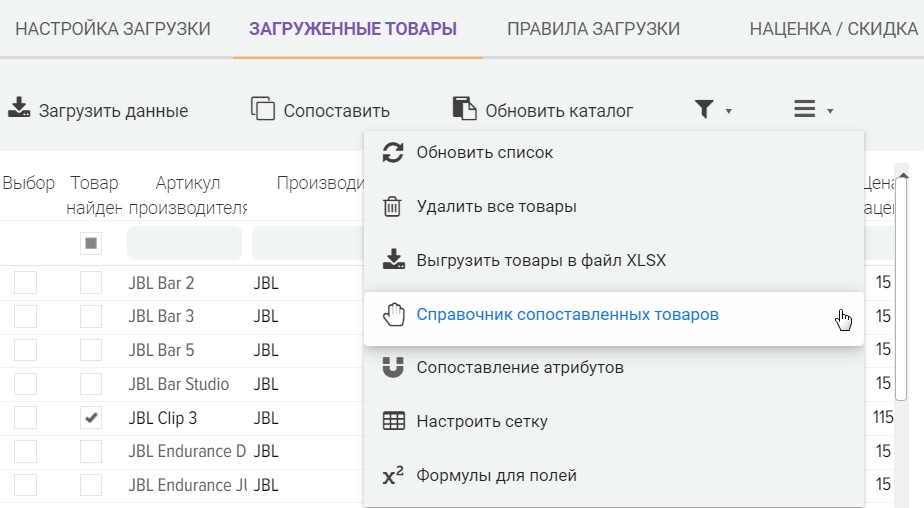Open the filter funnel dropdown
Image resolution: width=924 pixels, height=508 pixels.
pos(713,110)
